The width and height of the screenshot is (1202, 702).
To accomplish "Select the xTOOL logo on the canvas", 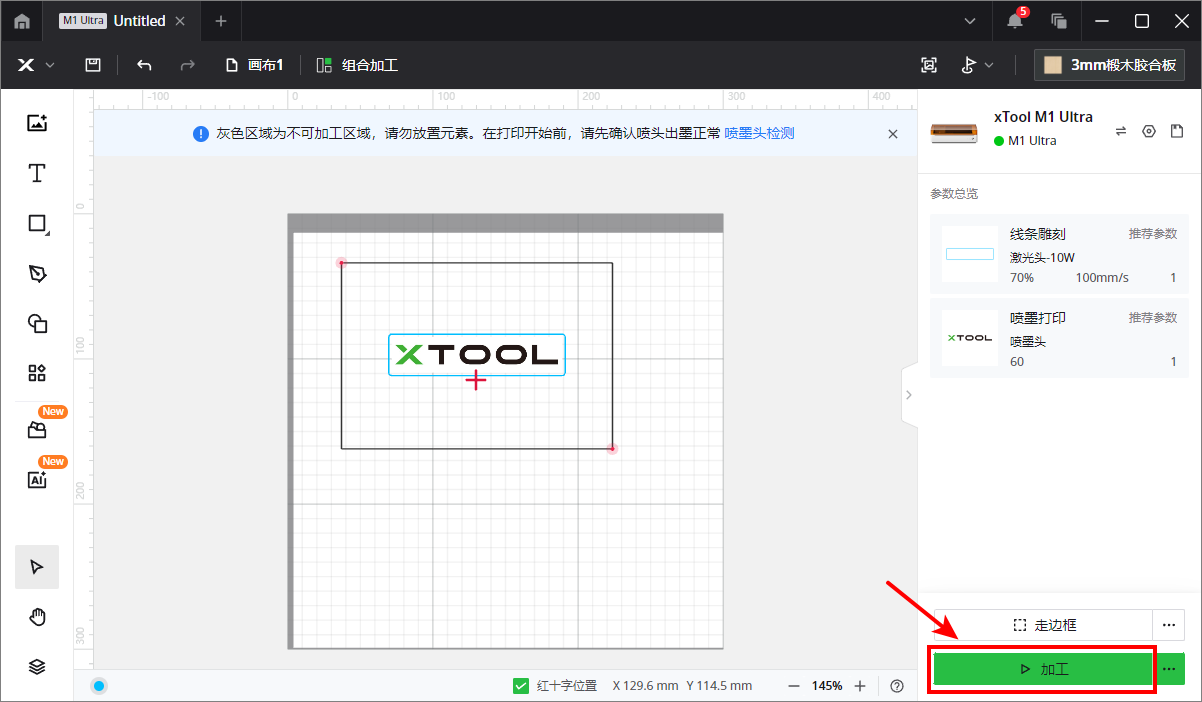I will (x=477, y=354).
